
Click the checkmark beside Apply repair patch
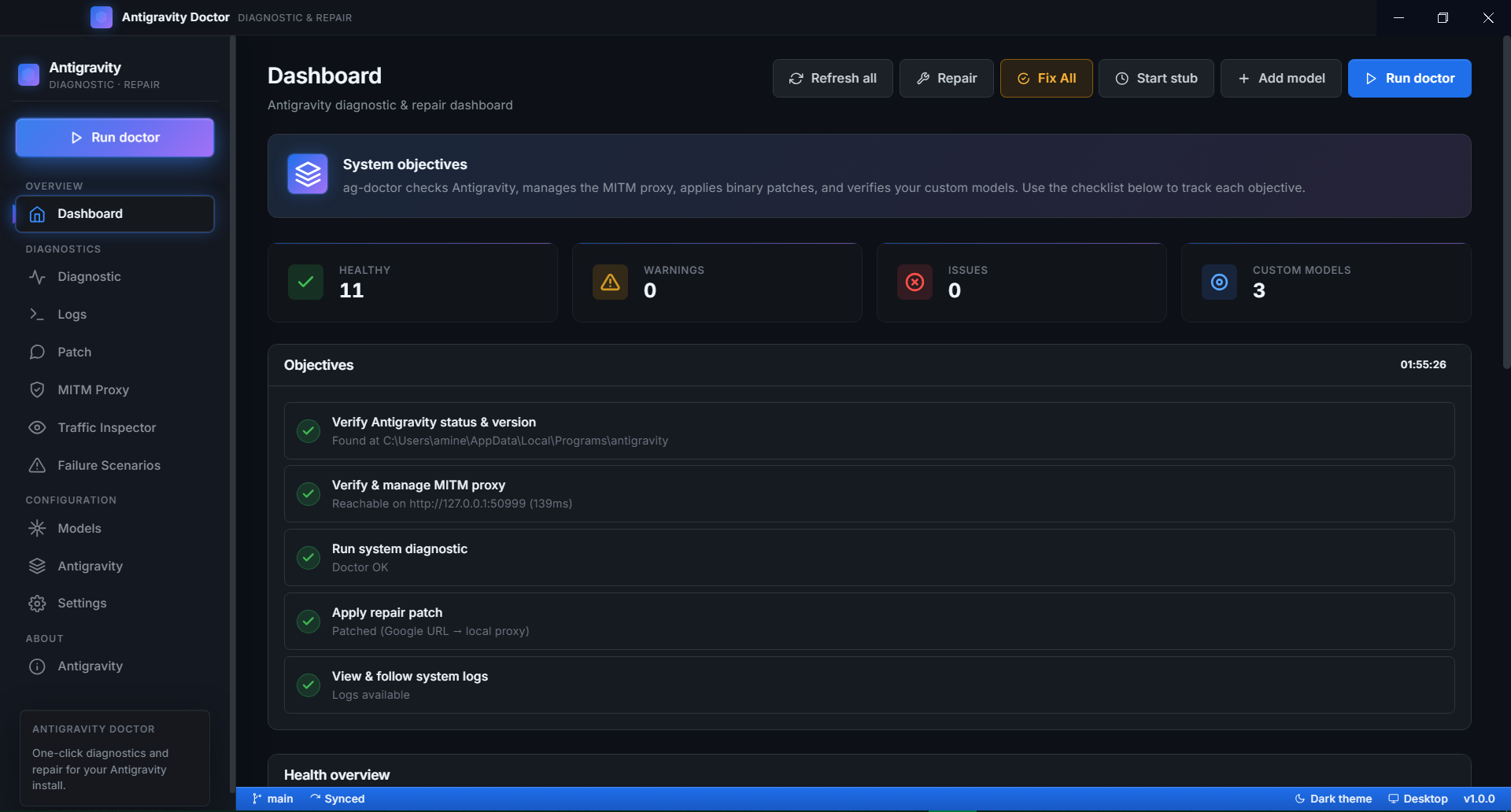(308, 622)
